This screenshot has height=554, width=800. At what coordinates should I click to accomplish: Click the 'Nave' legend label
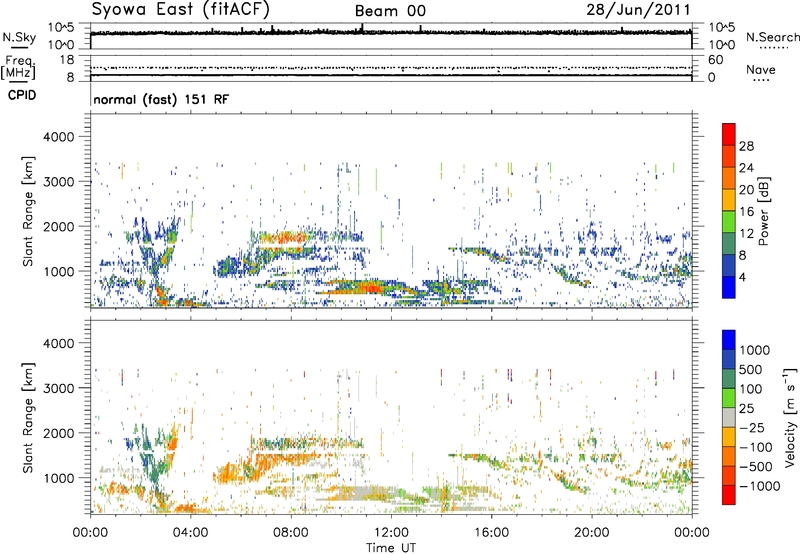pyautogui.click(x=761, y=69)
